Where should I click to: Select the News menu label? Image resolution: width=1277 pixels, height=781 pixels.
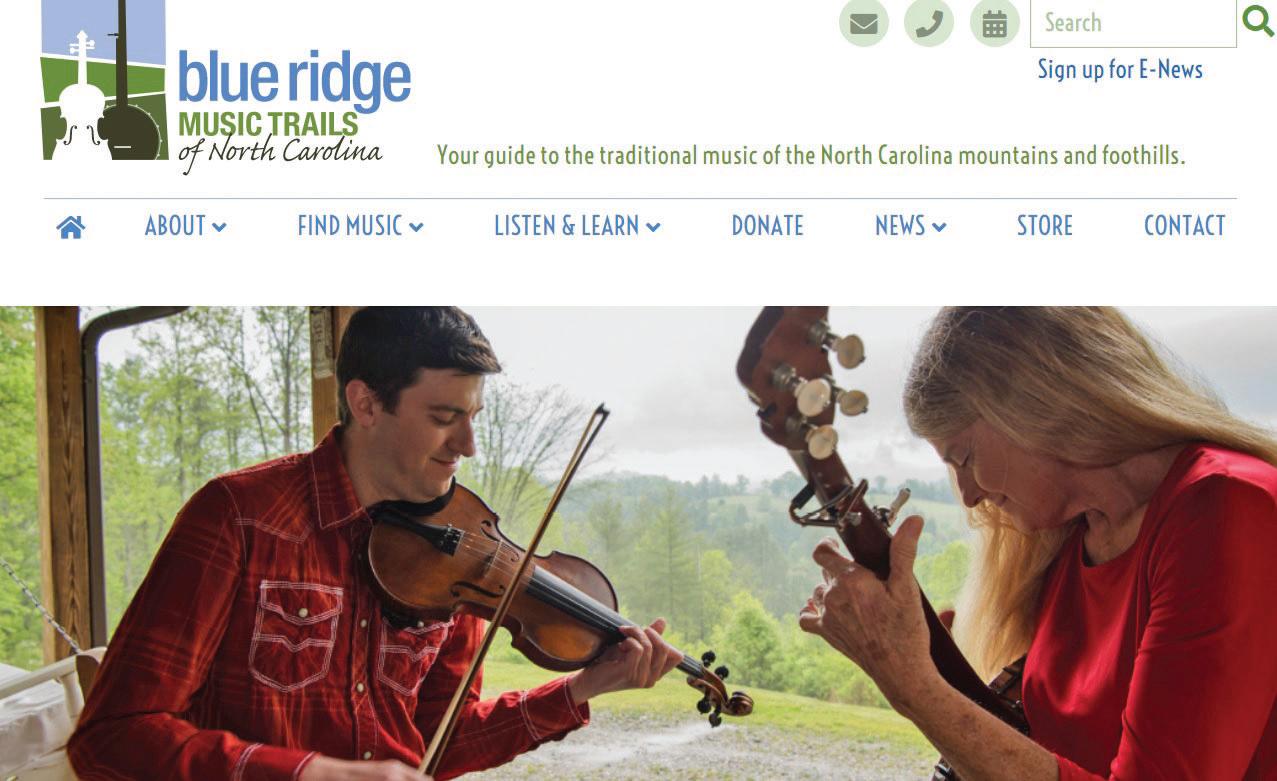point(900,226)
